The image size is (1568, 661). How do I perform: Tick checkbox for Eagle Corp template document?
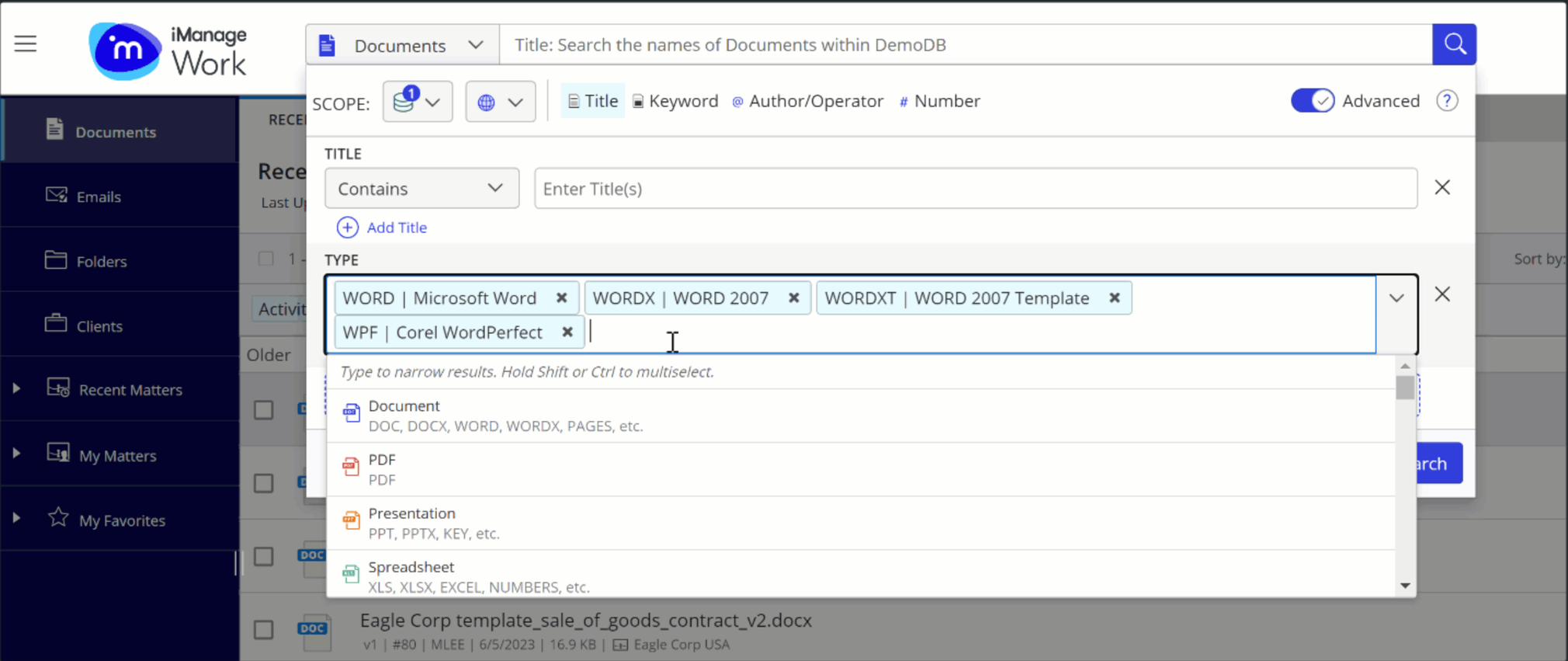pos(264,628)
